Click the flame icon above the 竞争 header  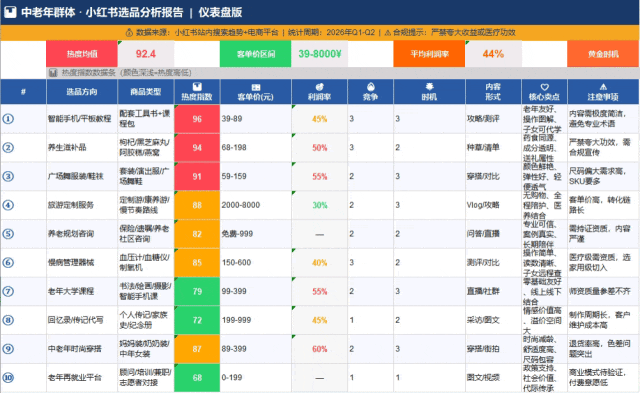click(x=371, y=87)
